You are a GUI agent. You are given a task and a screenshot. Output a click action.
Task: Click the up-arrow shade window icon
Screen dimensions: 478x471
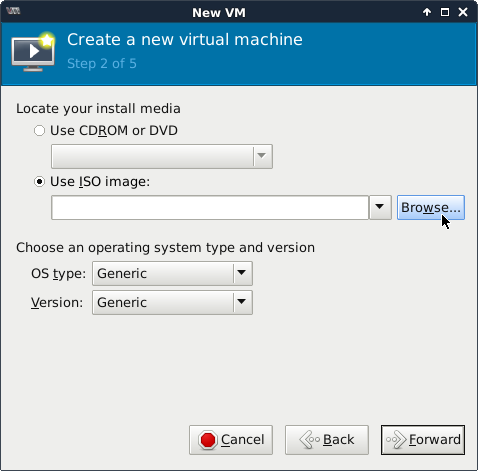coord(427,12)
